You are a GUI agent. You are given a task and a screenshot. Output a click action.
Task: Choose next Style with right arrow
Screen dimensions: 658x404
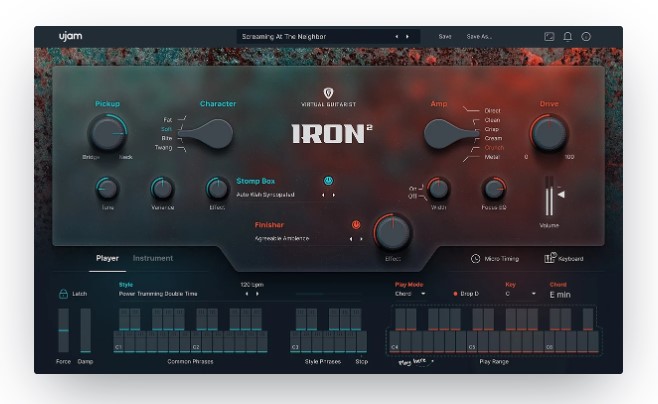click(257, 294)
